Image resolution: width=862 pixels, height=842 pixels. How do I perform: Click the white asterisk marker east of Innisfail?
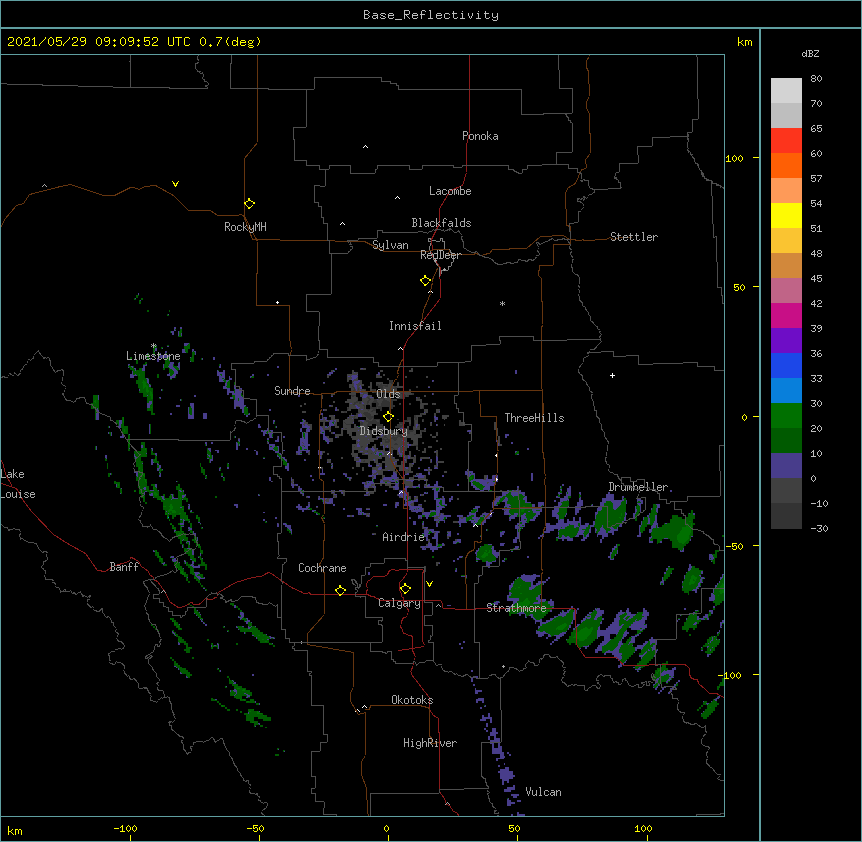pyautogui.click(x=502, y=303)
